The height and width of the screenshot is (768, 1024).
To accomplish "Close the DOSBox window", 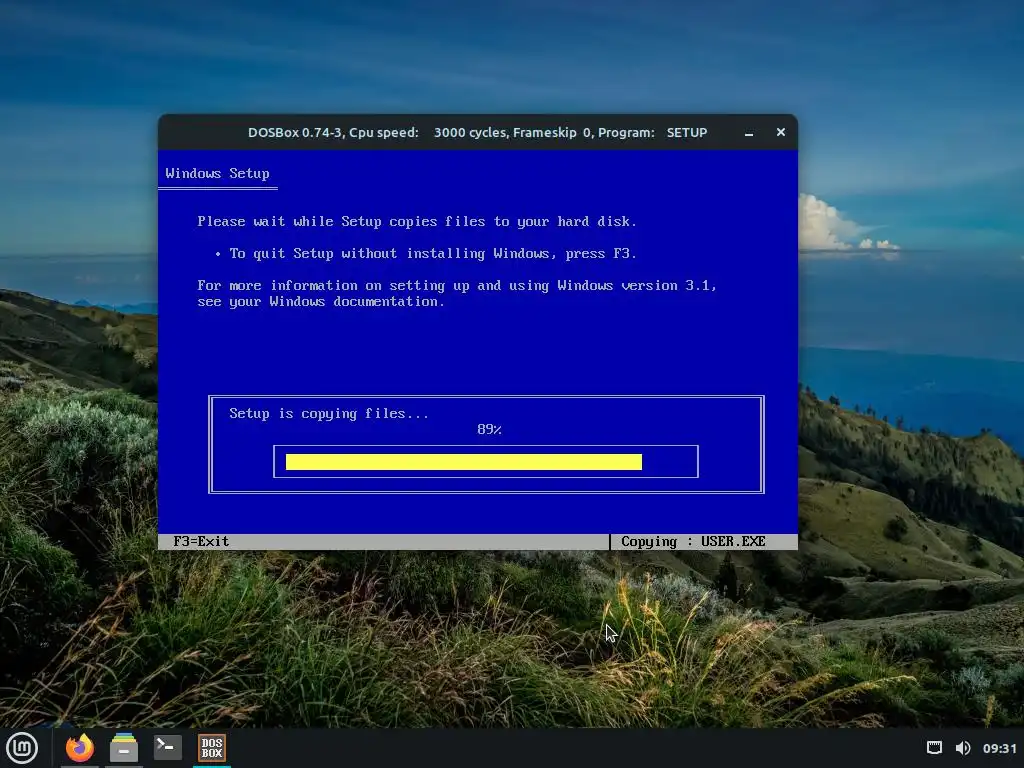I will 780,132.
